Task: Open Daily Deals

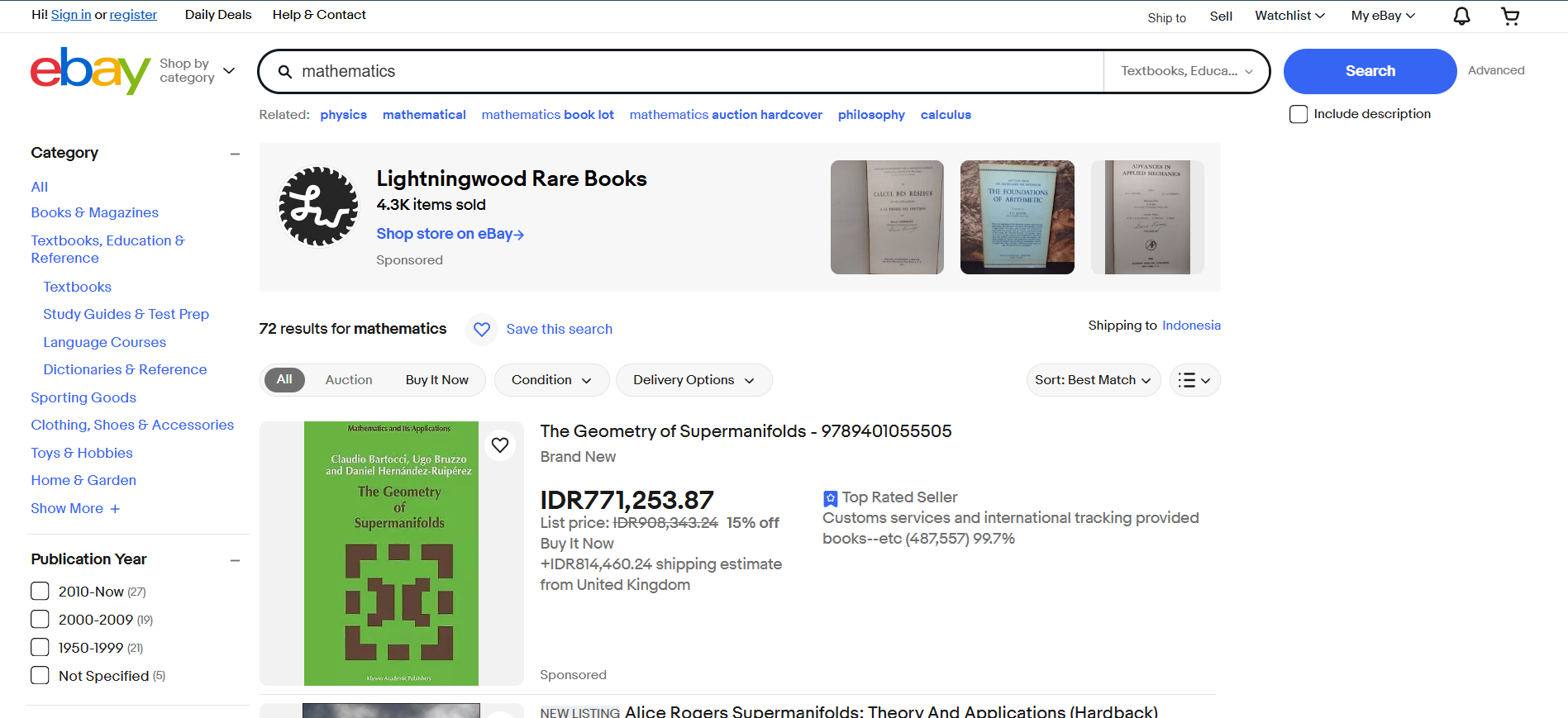Action: coord(218,15)
